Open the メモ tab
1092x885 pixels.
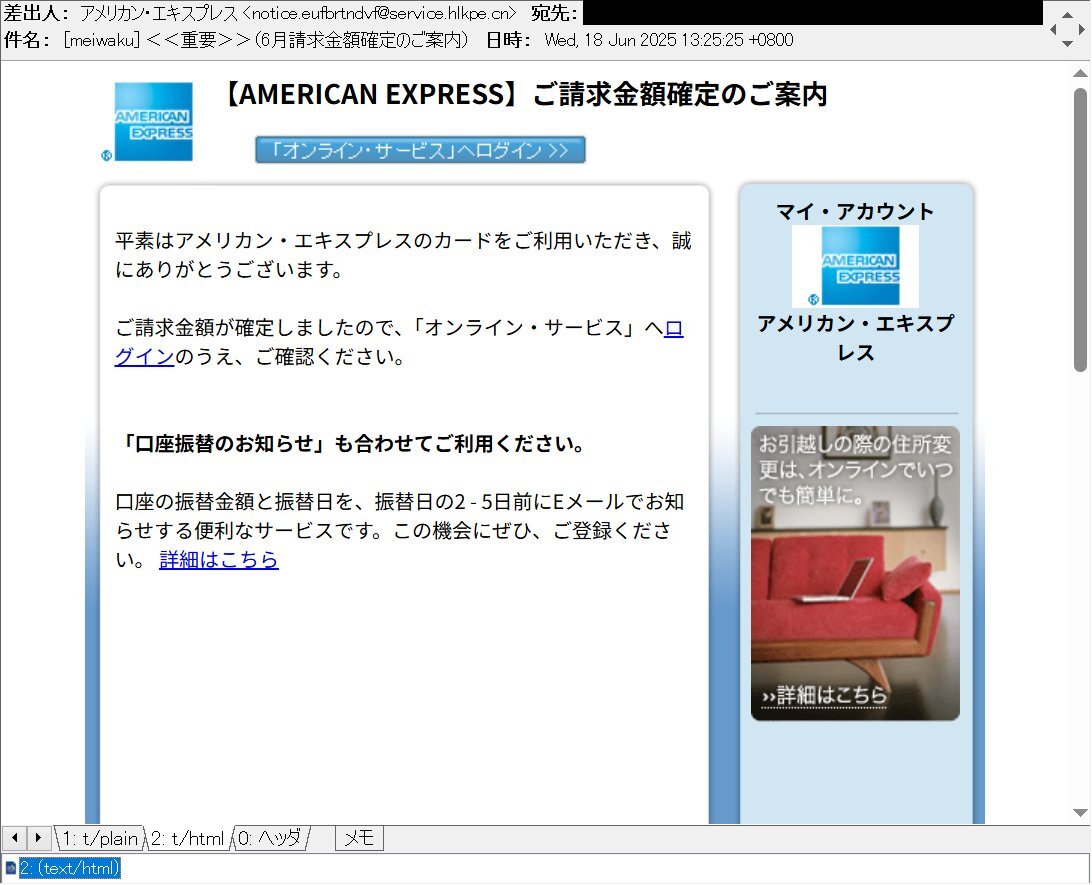point(359,838)
